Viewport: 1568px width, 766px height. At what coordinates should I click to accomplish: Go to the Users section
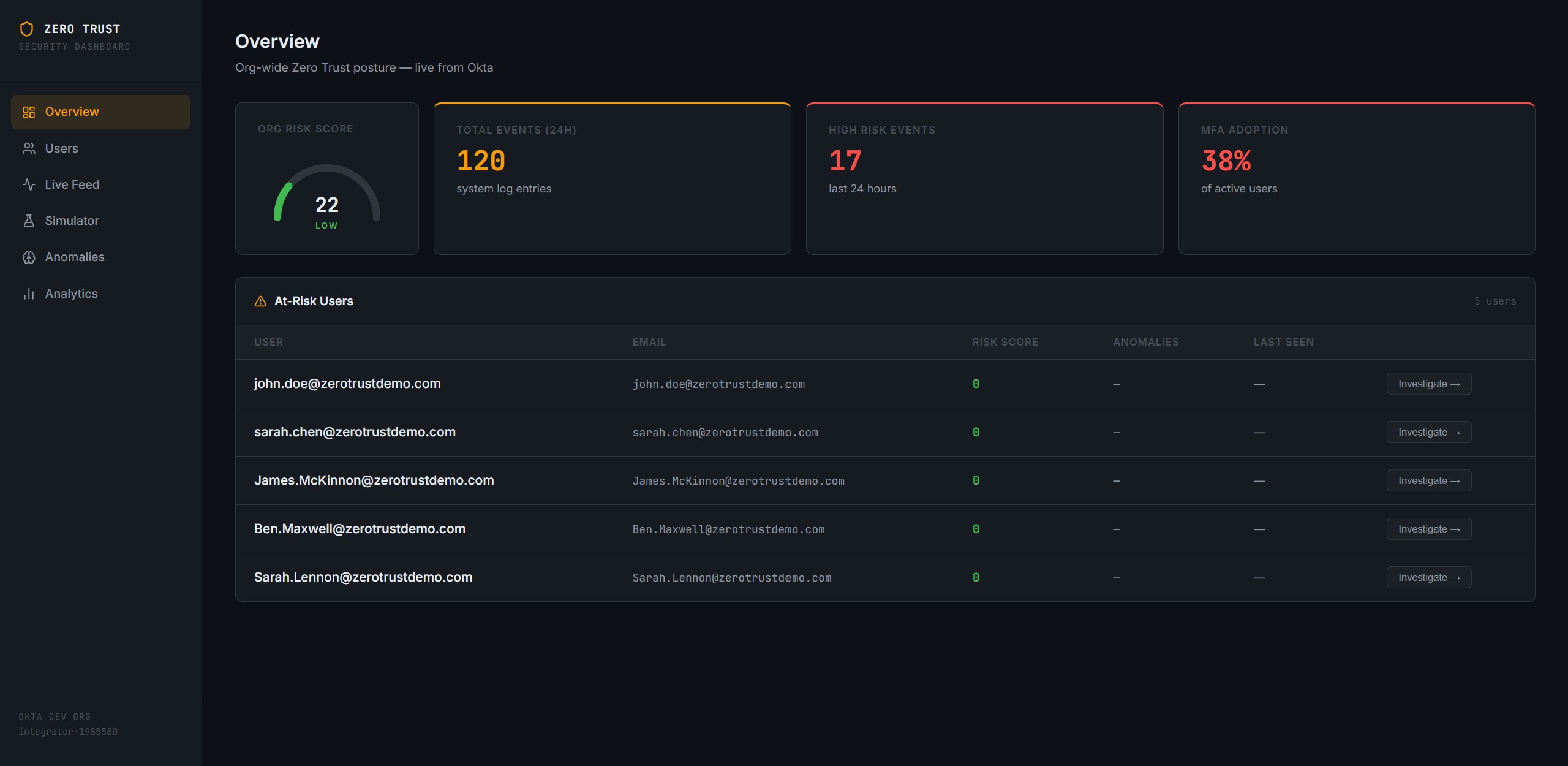click(100, 148)
